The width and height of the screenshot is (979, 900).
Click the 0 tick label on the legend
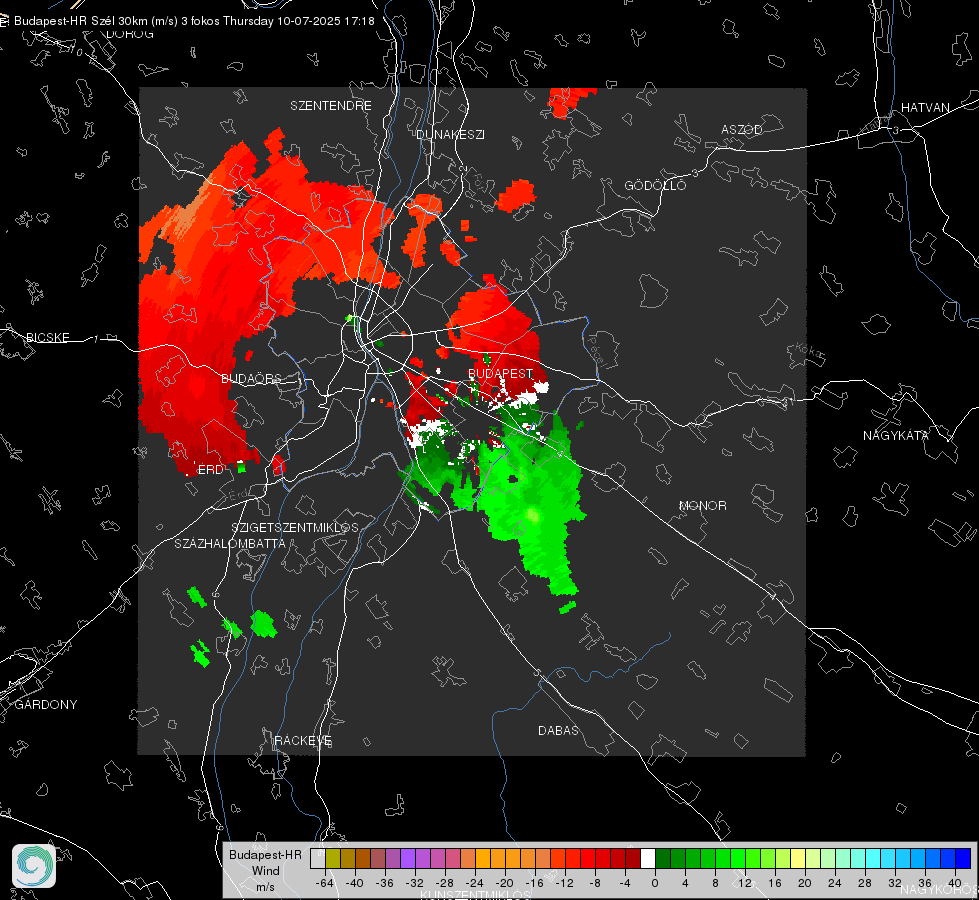coord(655,883)
